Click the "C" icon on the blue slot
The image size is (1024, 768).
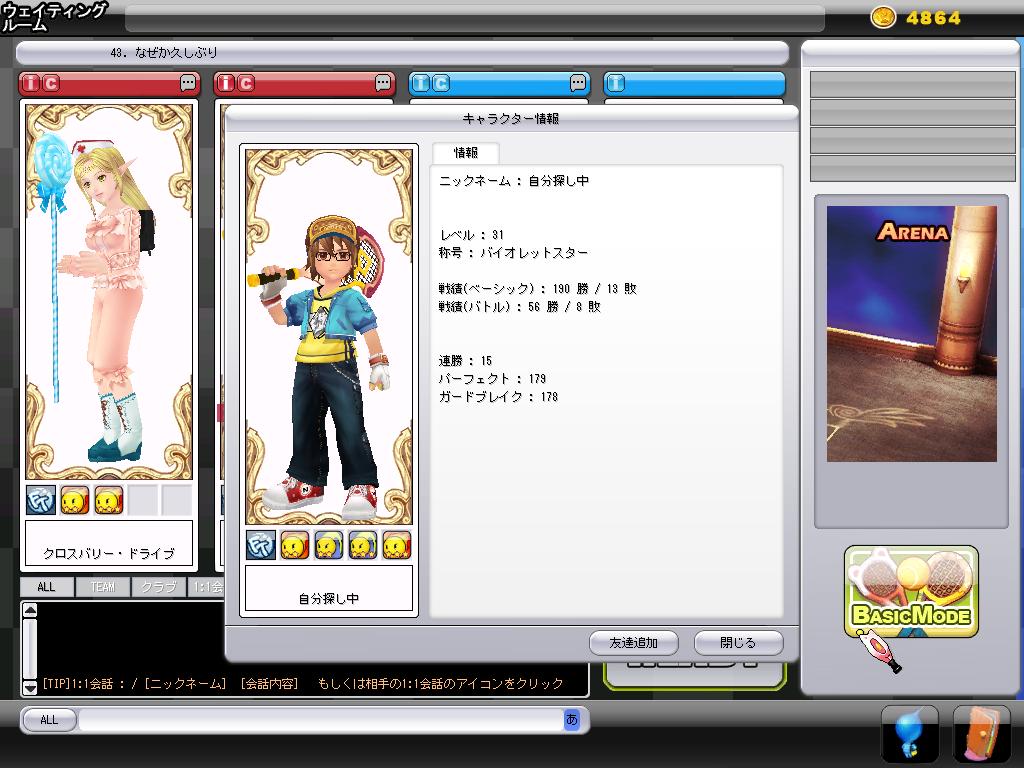tap(441, 84)
